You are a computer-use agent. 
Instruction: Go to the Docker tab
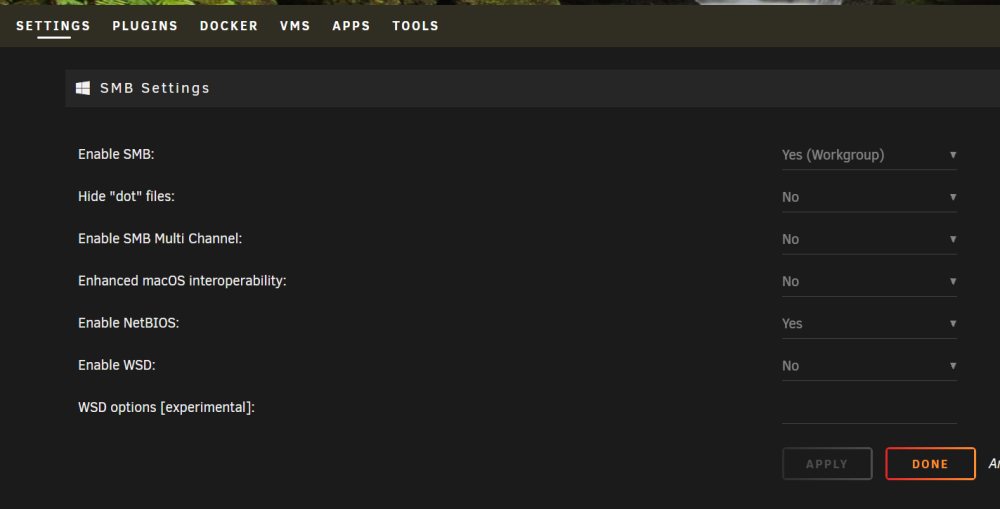(x=229, y=26)
